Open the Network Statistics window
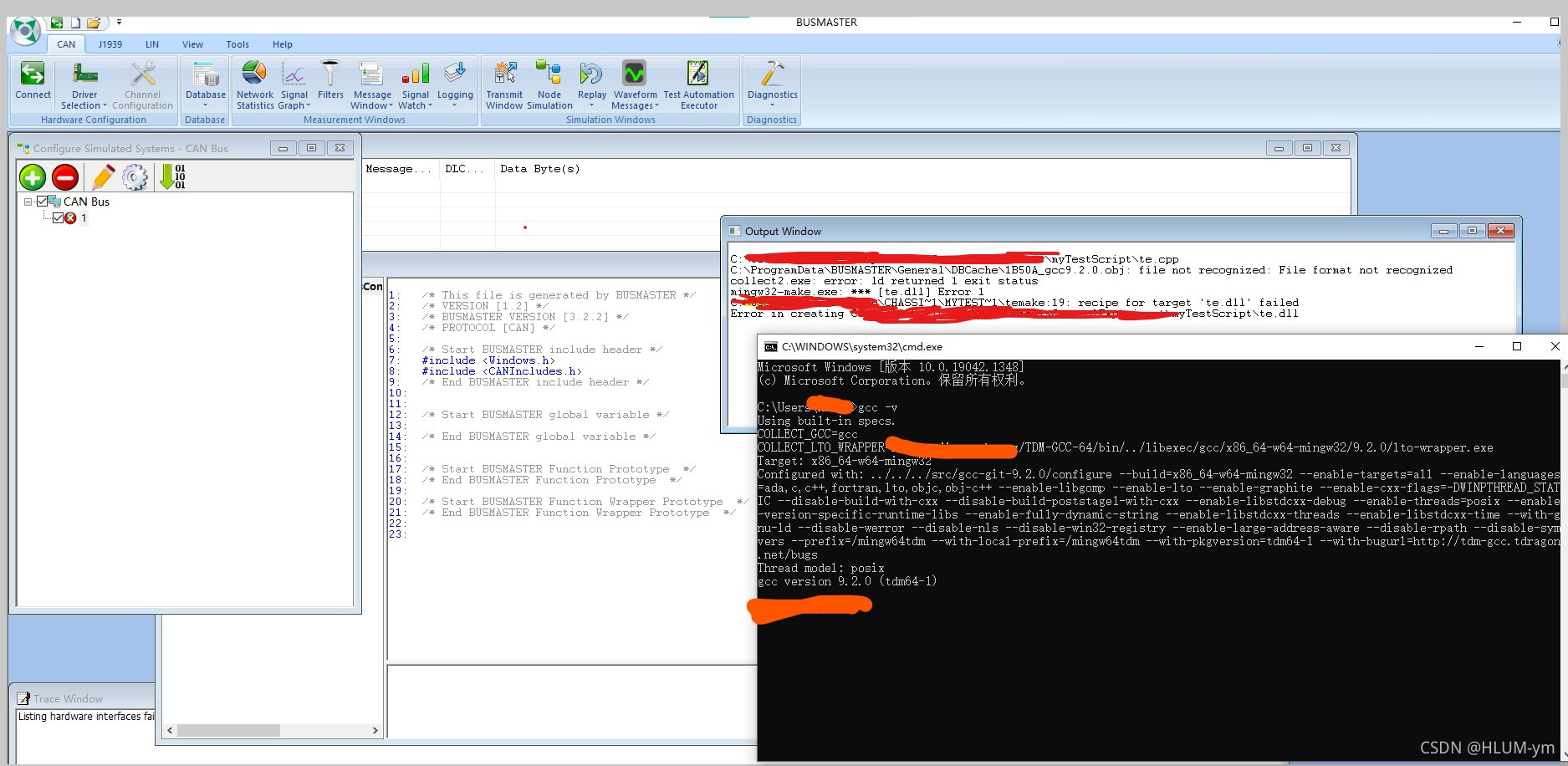The image size is (1568, 766). point(254,85)
